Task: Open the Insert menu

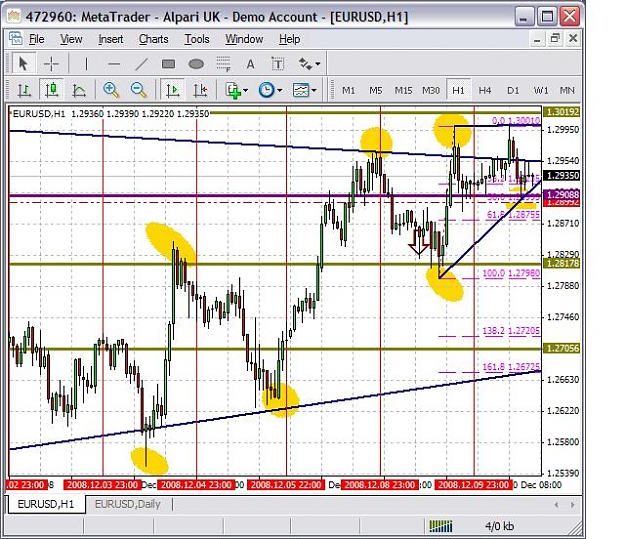Action: (111, 39)
